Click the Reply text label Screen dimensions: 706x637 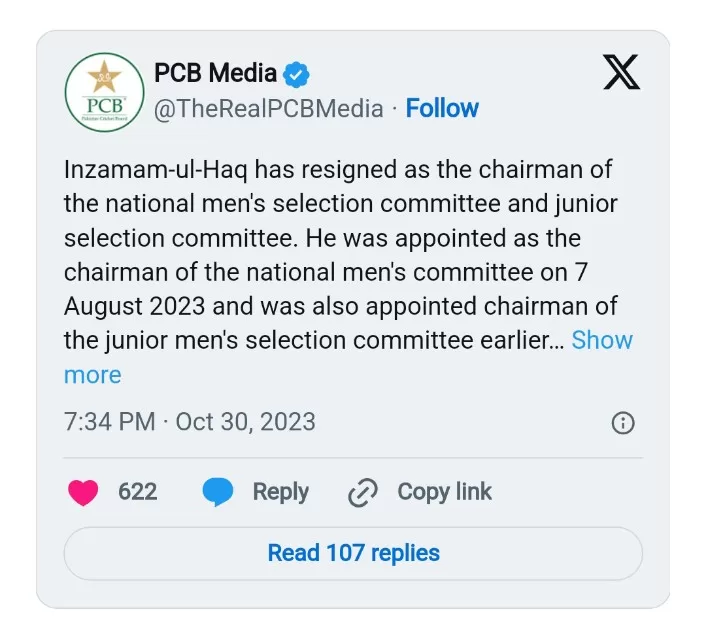click(280, 492)
